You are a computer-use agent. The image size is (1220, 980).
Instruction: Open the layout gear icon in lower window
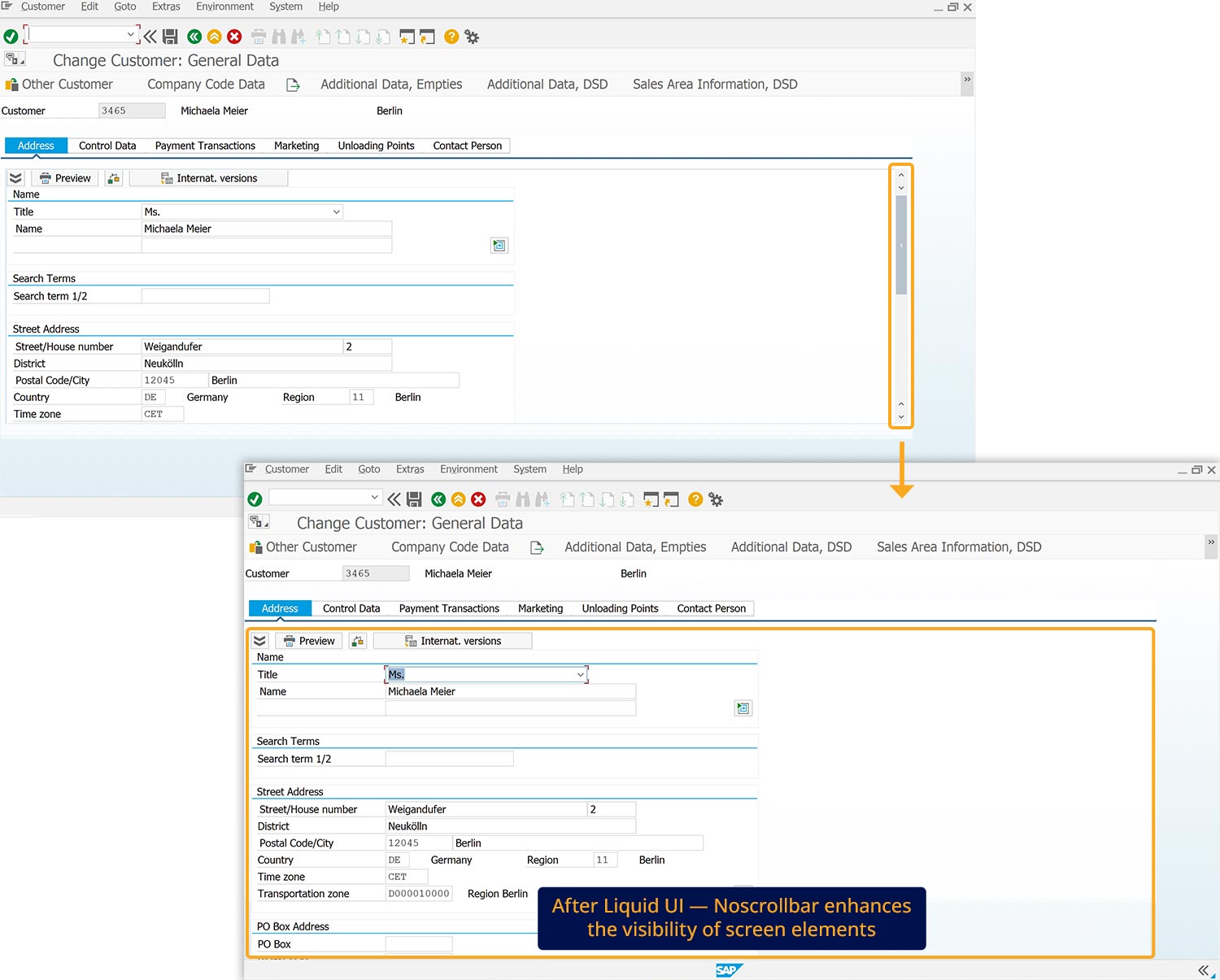pyautogui.click(x=716, y=499)
